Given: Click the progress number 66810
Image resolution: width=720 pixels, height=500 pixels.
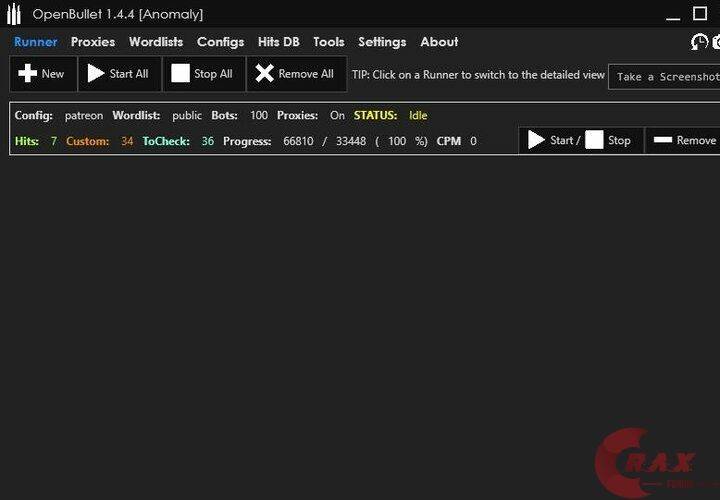Looking at the screenshot, I should tap(298, 141).
